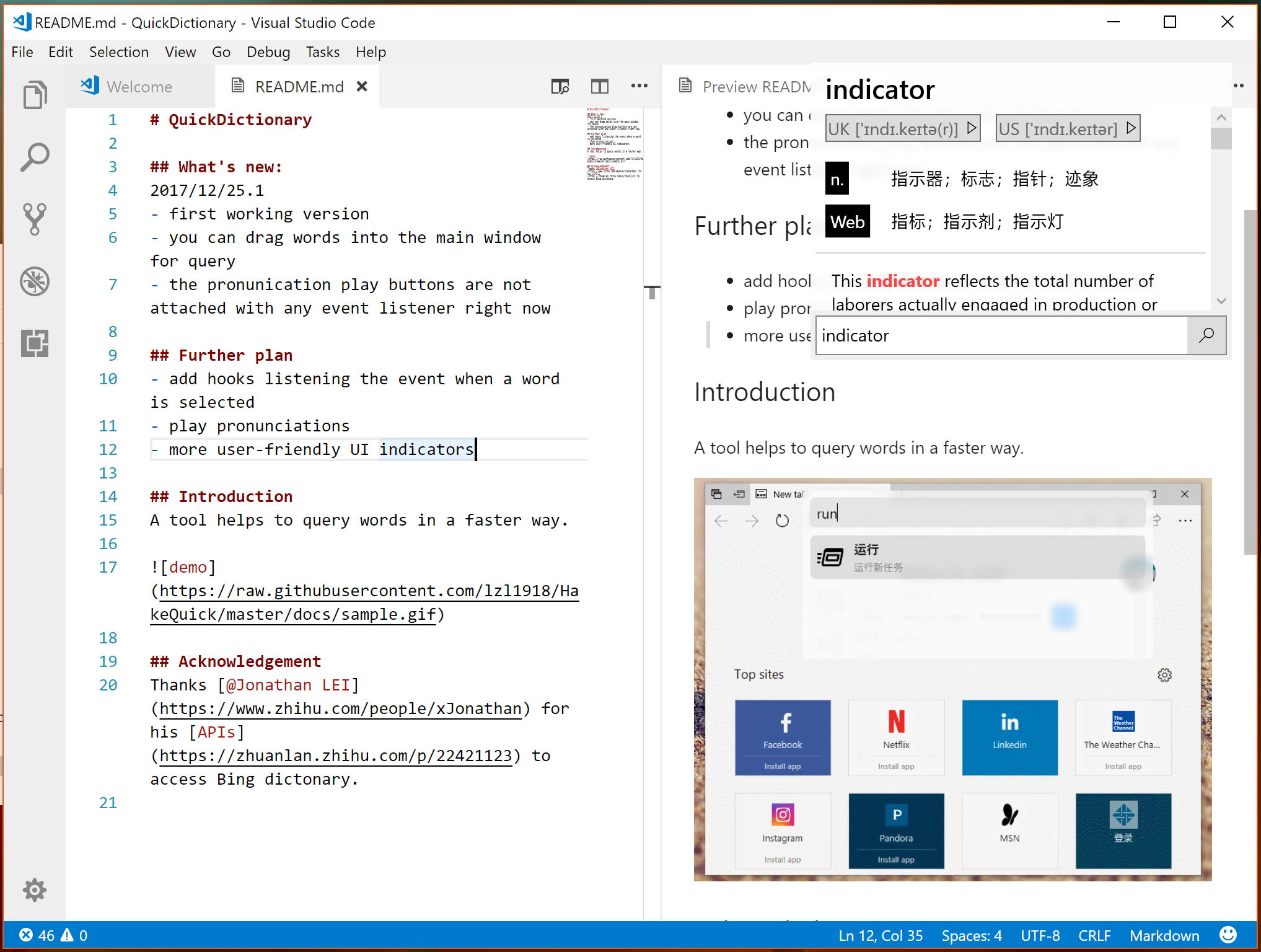
Task: Play the UK pronunciation of indicator
Action: click(972, 128)
